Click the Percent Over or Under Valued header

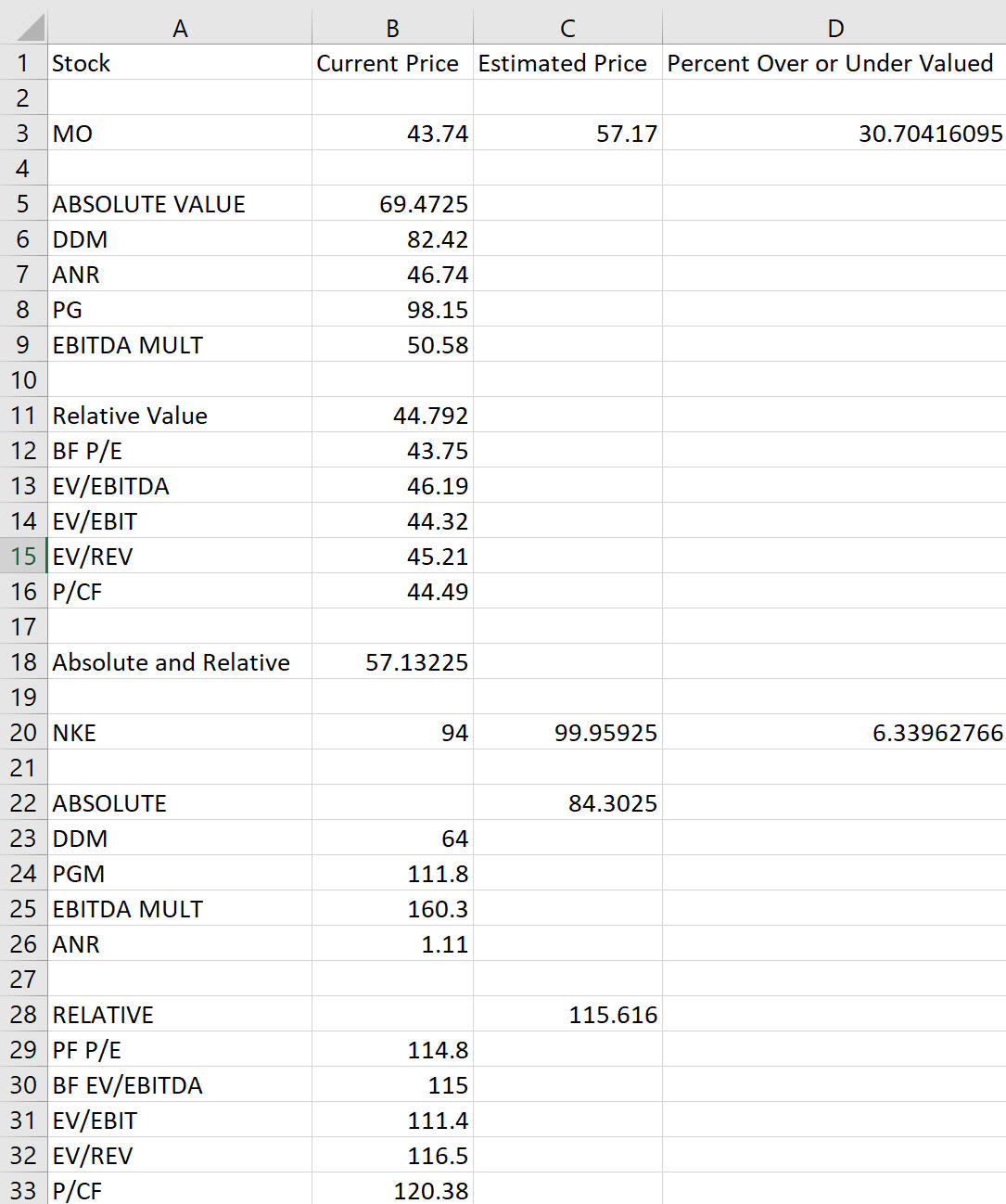tap(834, 63)
